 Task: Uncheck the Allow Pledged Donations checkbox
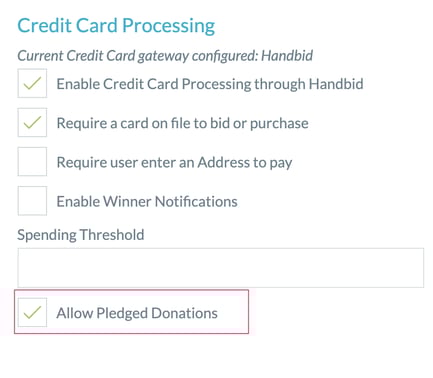click(x=32, y=312)
